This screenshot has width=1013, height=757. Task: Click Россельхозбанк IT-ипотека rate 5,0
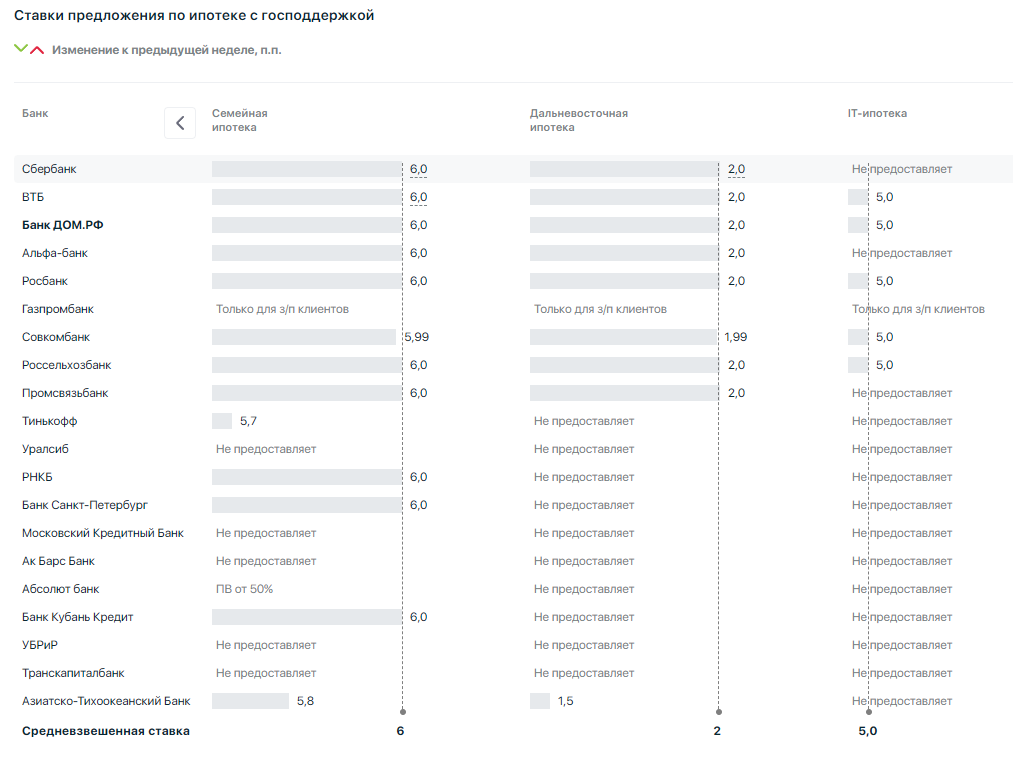pyautogui.click(x=884, y=365)
